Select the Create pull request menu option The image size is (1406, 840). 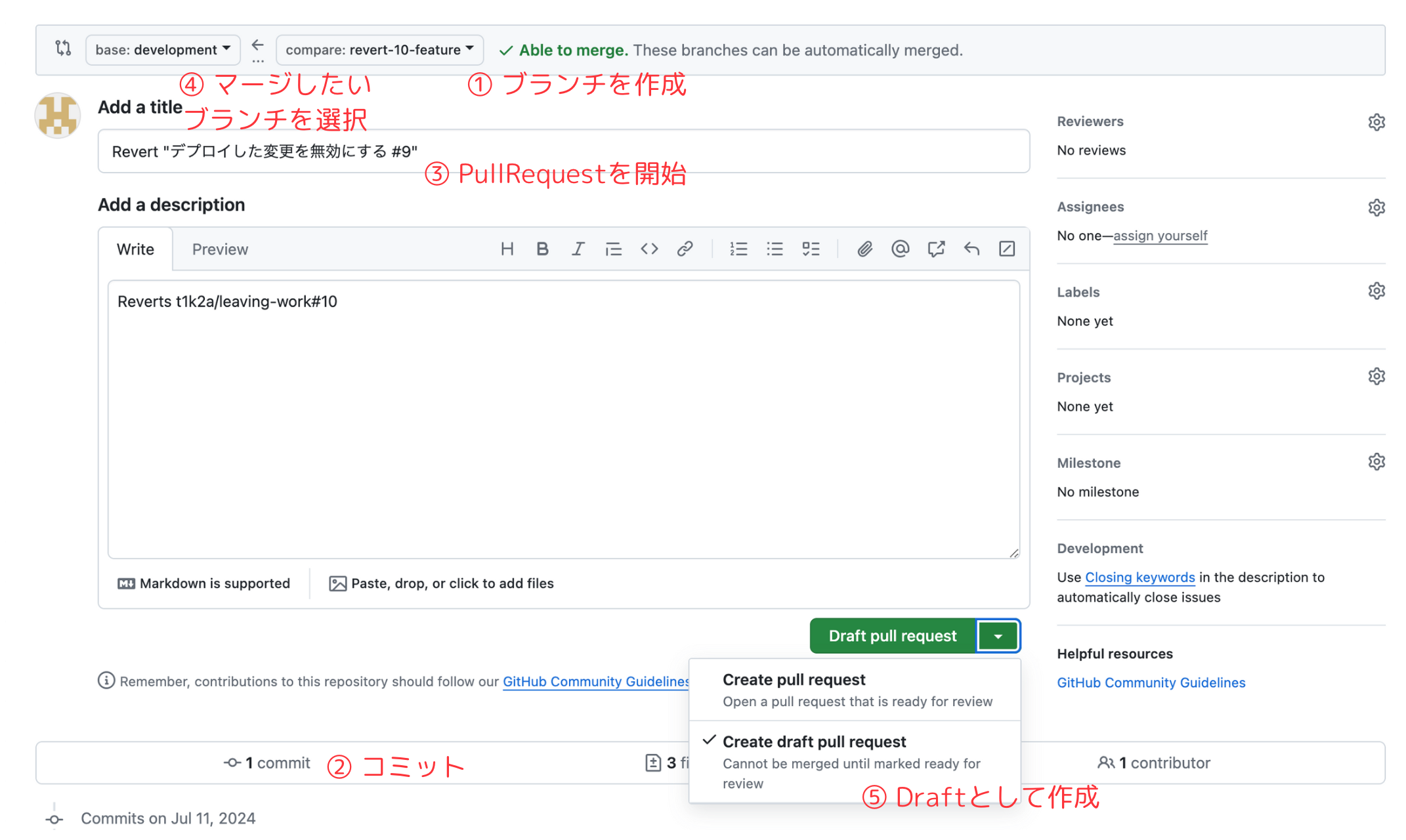click(795, 680)
